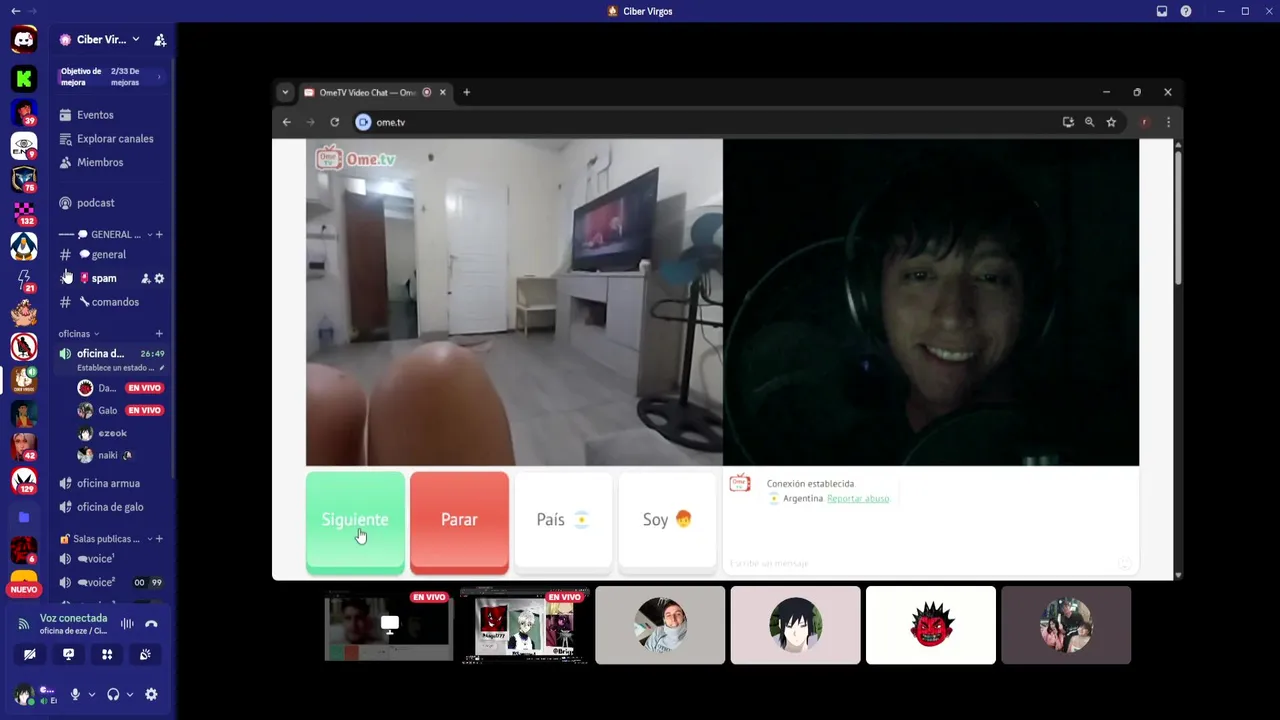Click Reportar abuso link
Viewport: 1280px width, 720px height.
pyautogui.click(x=858, y=498)
